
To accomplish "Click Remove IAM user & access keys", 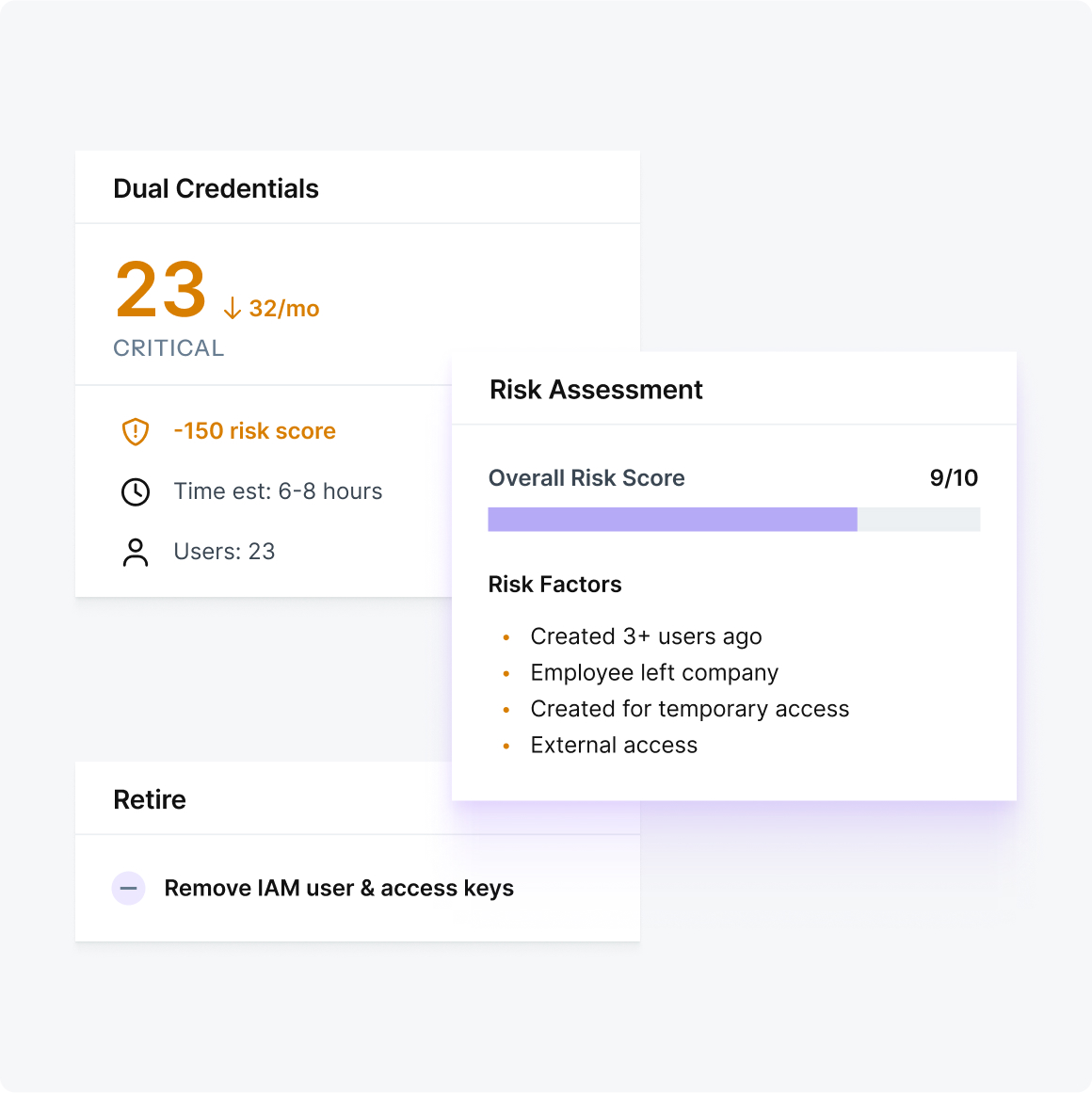I will (x=339, y=889).
